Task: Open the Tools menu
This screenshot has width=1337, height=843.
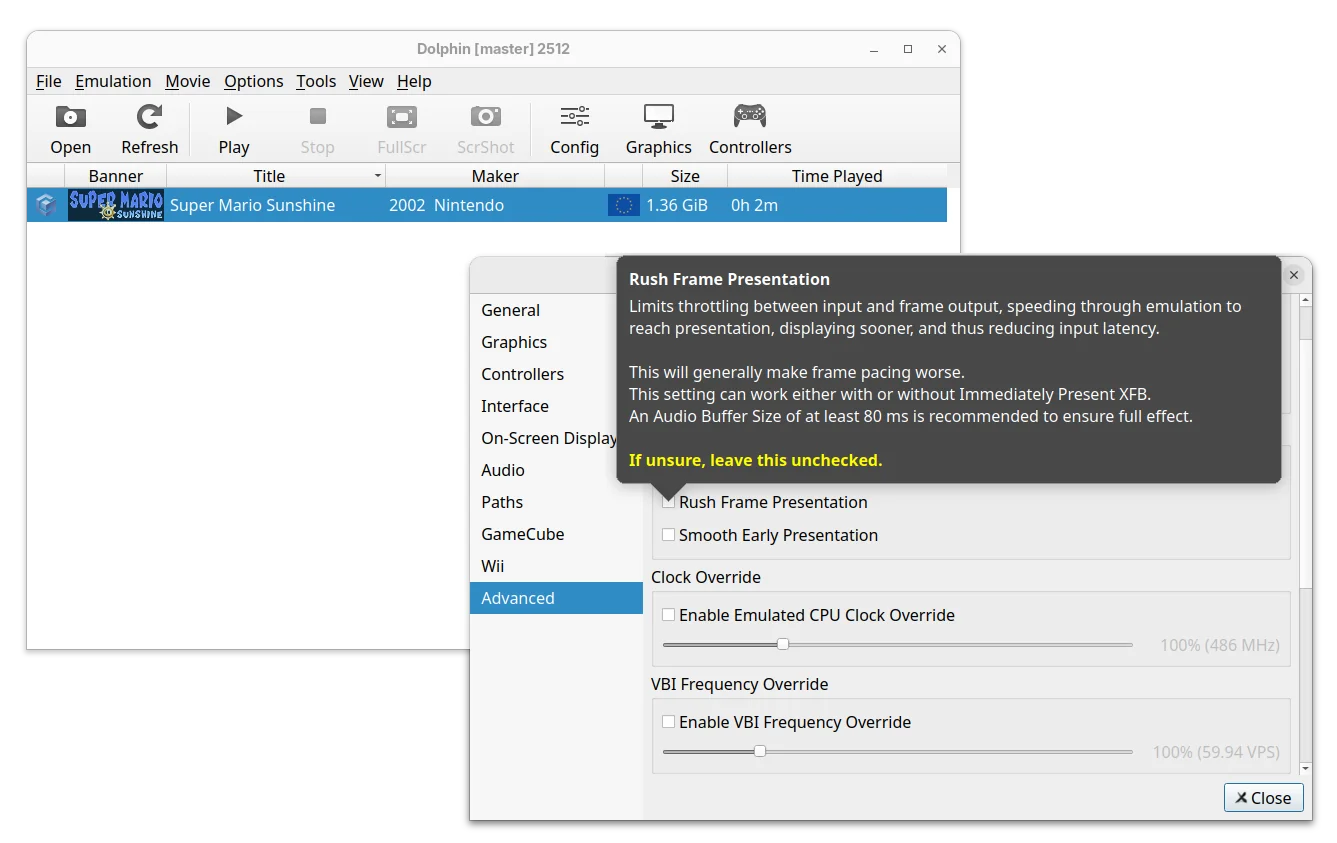Action: (x=316, y=81)
